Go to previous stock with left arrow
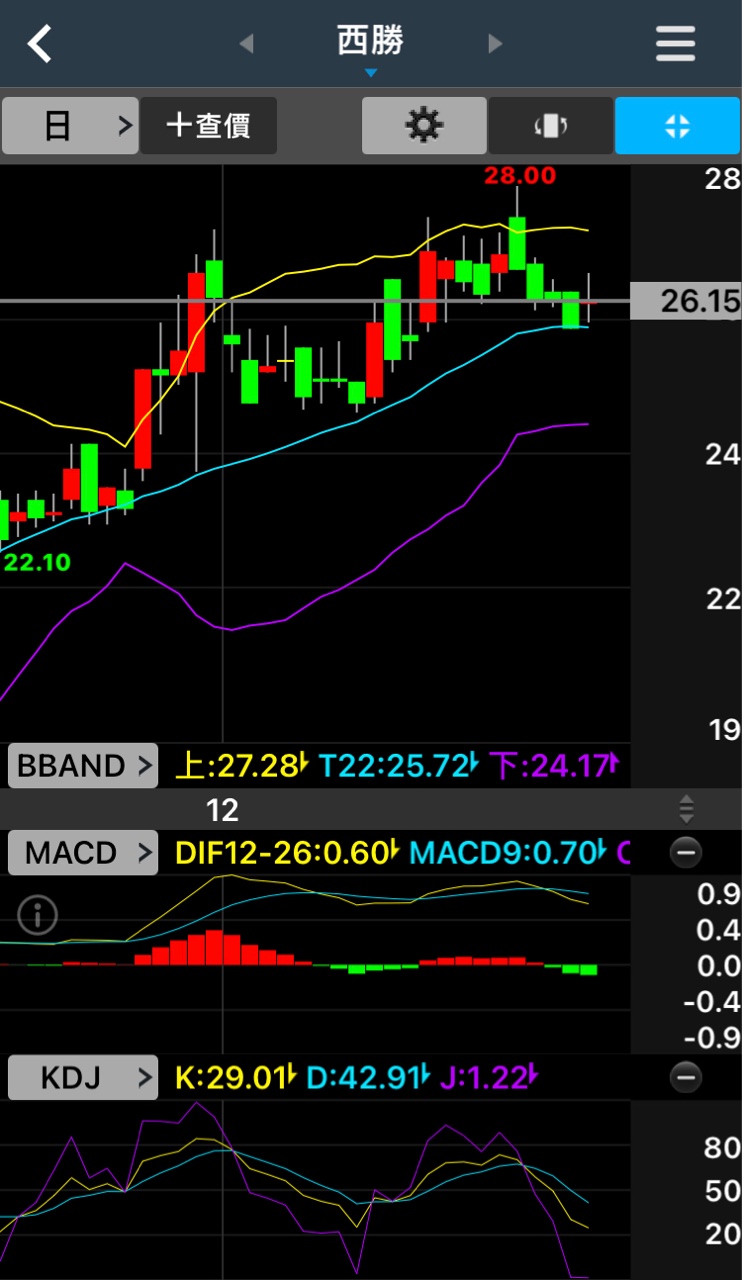 pyautogui.click(x=247, y=44)
